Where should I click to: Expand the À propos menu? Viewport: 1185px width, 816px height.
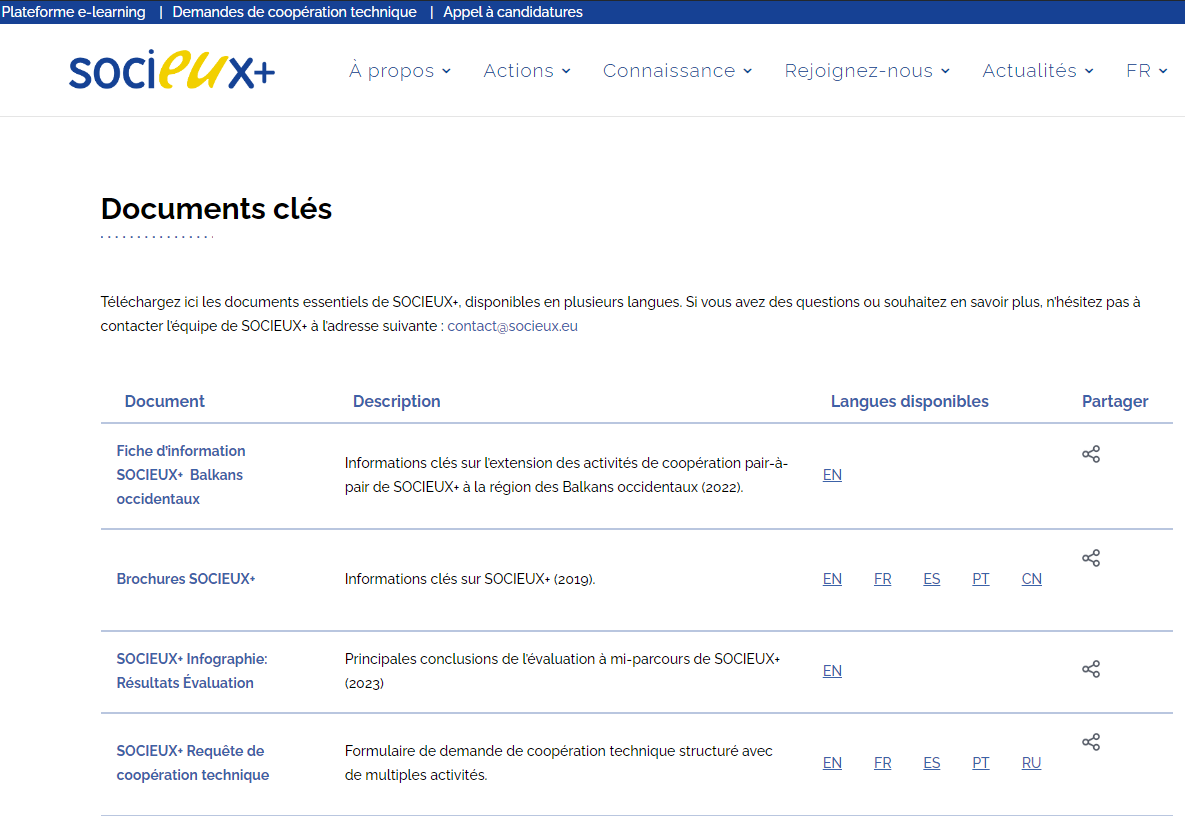coord(399,70)
